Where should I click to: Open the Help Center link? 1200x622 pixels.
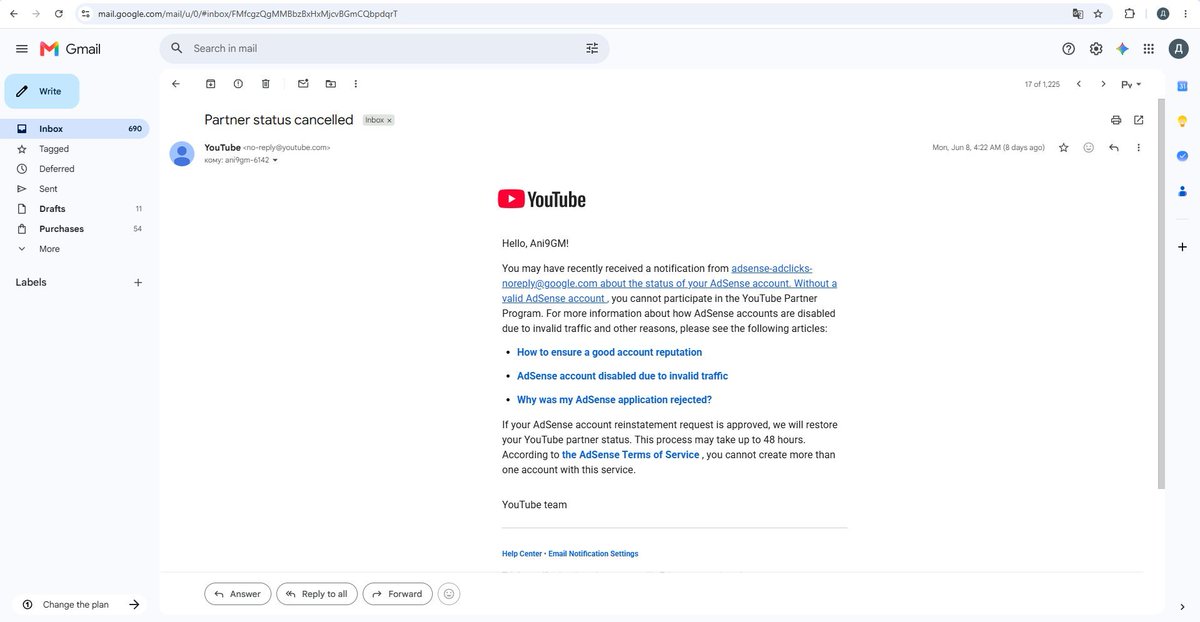(x=522, y=554)
